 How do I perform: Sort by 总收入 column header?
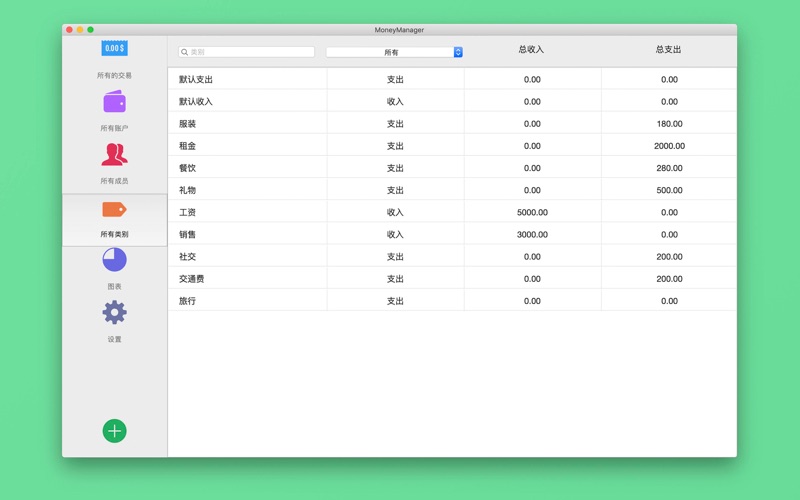point(531,49)
